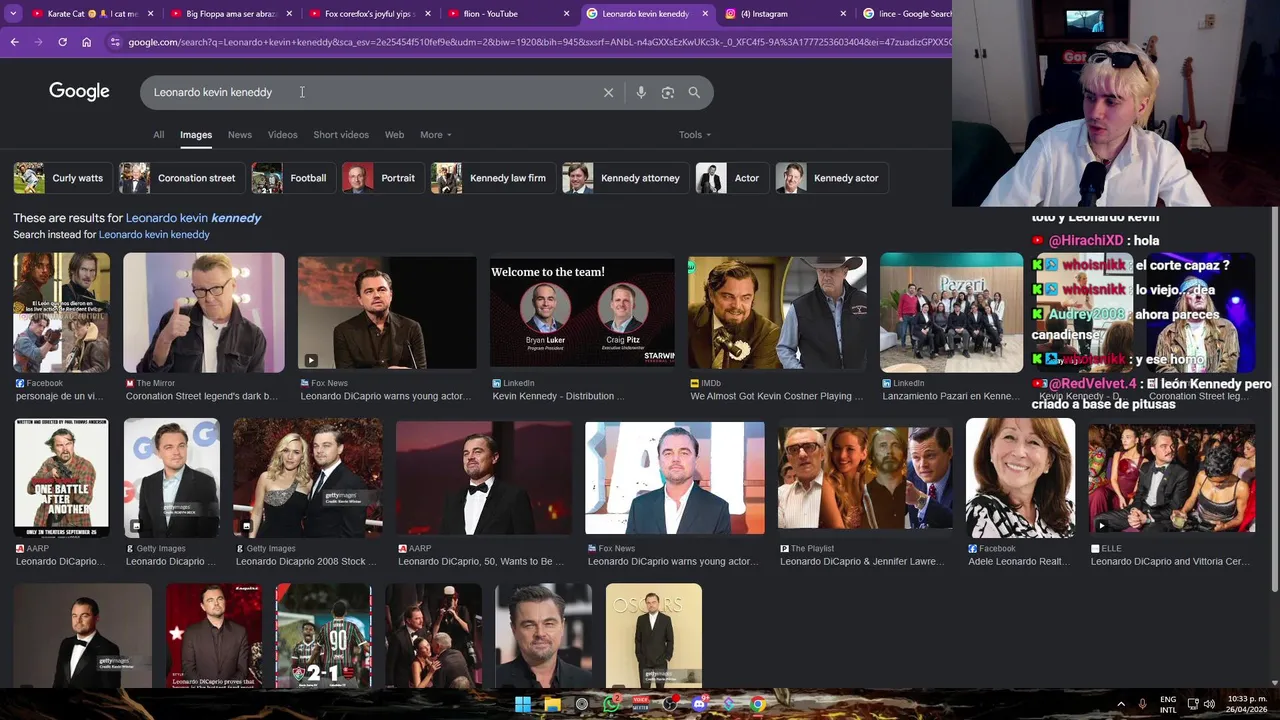Apply the Coronation street suggestion chip
Image resolution: width=1280 pixels, height=720 pixels.
pyautogui.click(x=180, y=178)
